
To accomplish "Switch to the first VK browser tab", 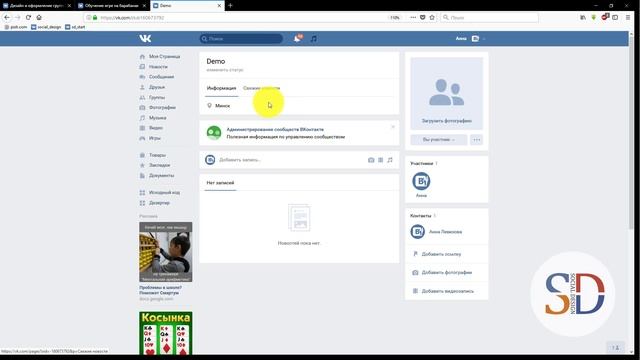I will [37, 6].
